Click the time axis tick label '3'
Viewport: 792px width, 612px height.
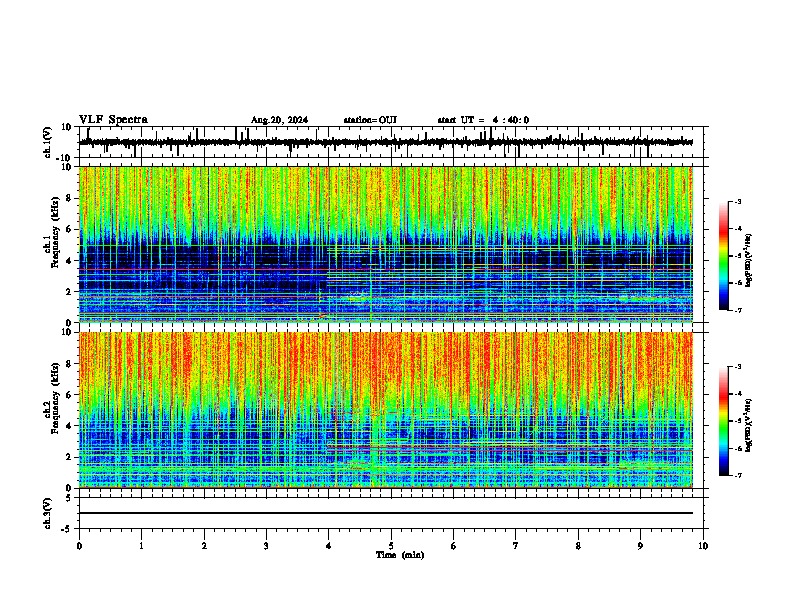click(266, 546)
